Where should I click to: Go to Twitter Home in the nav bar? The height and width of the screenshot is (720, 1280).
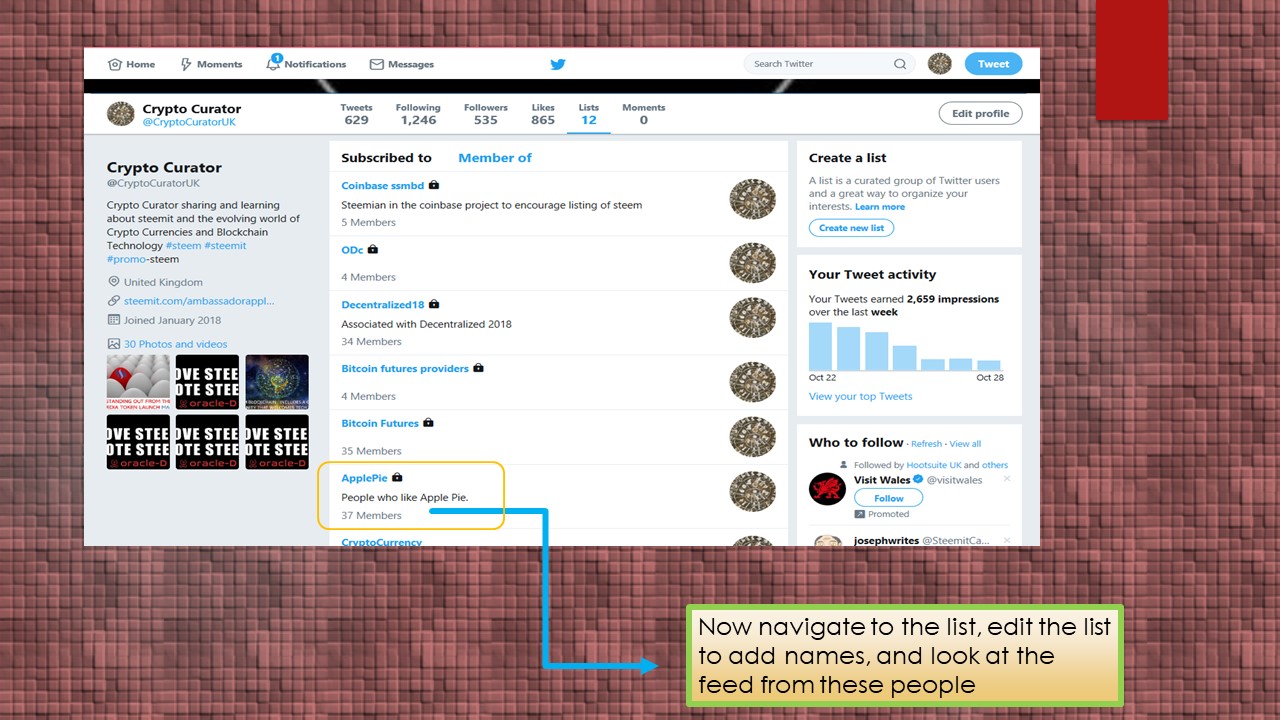131,64
